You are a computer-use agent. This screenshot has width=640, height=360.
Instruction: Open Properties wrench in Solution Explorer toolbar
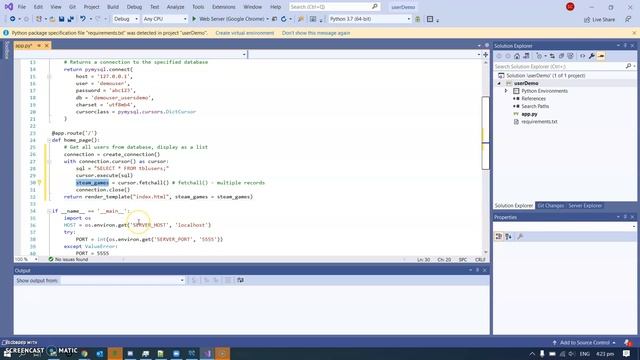click(x=591, y=56)
